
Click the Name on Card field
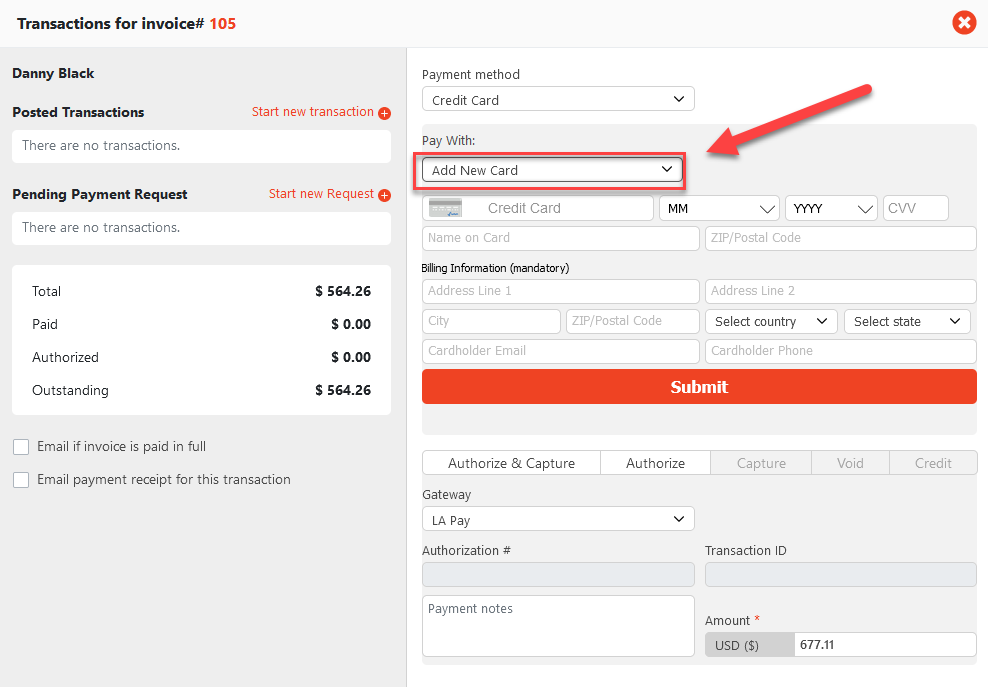point(560,238)
